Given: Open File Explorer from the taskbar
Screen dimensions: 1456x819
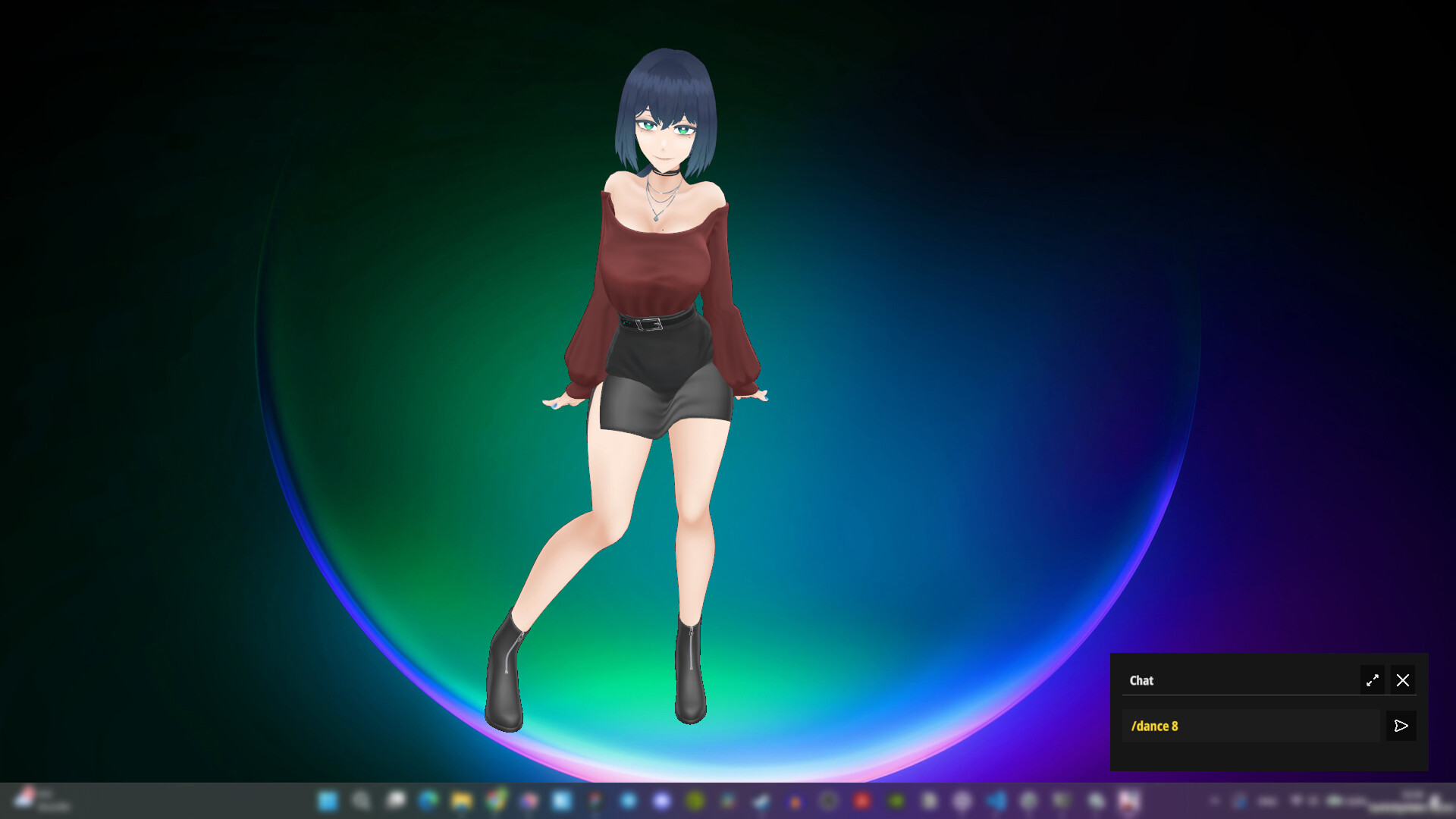Looking at the screenshot, I should coord(461,802).
